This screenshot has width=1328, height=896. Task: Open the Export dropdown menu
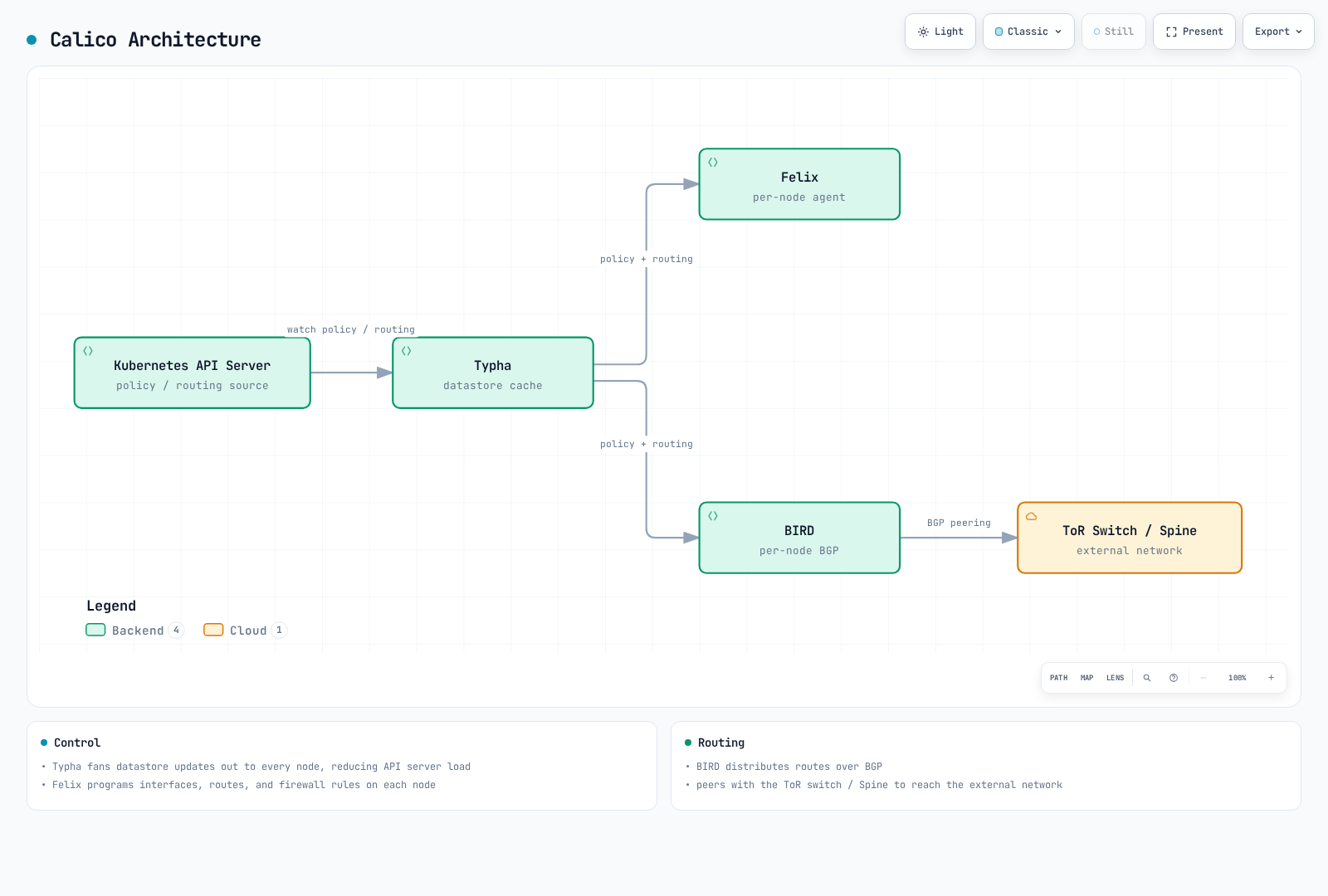1278,32
